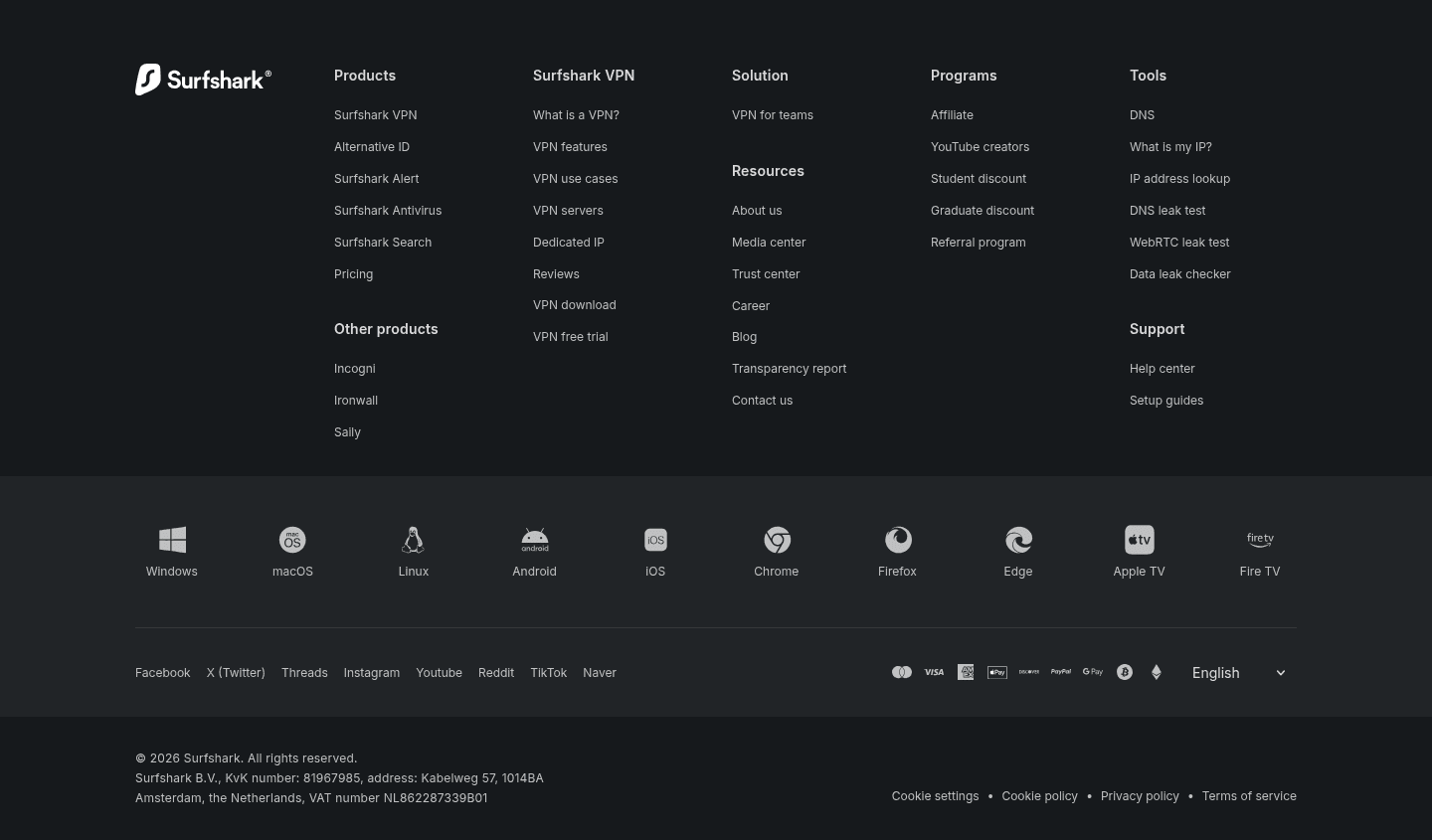Read What is a VPN?
1432x840 pixels.
coord(576,115)
